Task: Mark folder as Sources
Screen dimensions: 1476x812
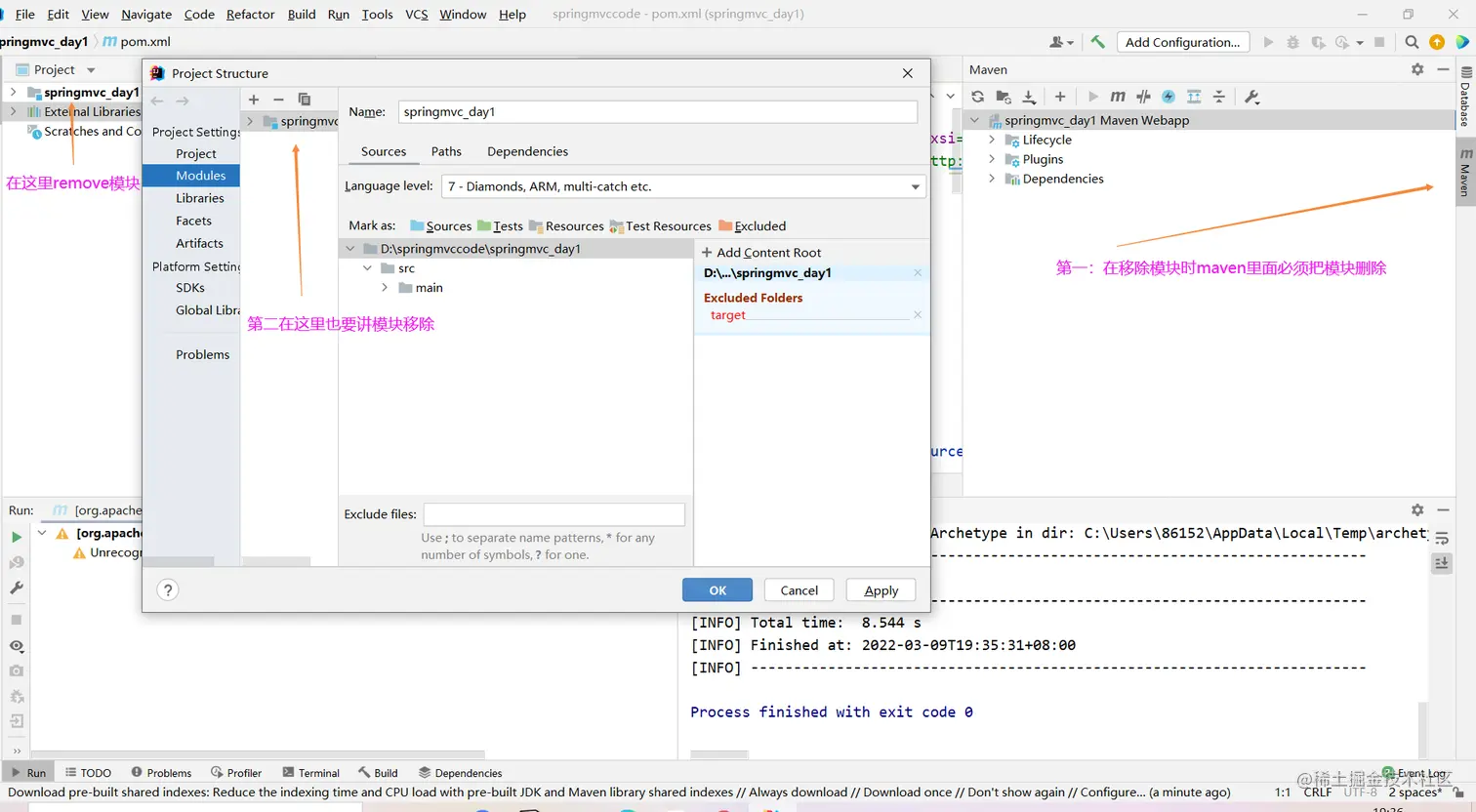Action: [x=440, y=225]
